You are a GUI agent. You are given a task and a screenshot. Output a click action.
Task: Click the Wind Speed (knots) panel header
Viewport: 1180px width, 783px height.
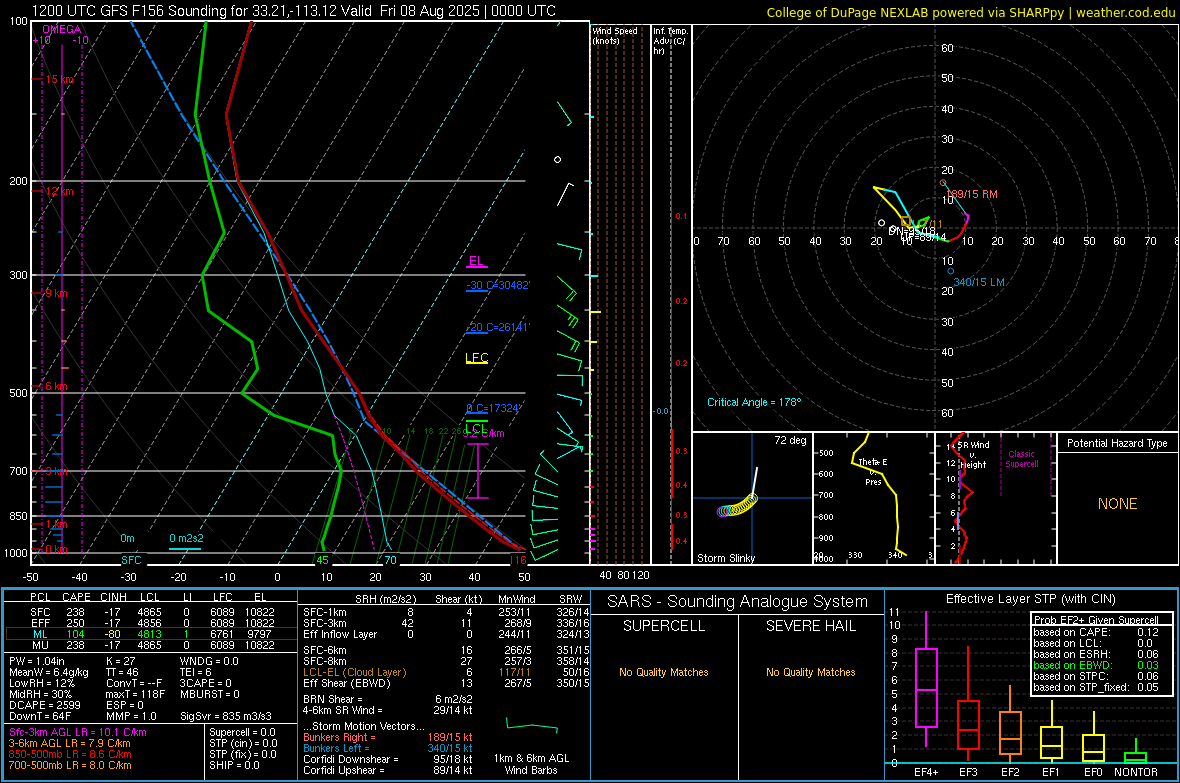pyautogui.click(x=615, y=35)
